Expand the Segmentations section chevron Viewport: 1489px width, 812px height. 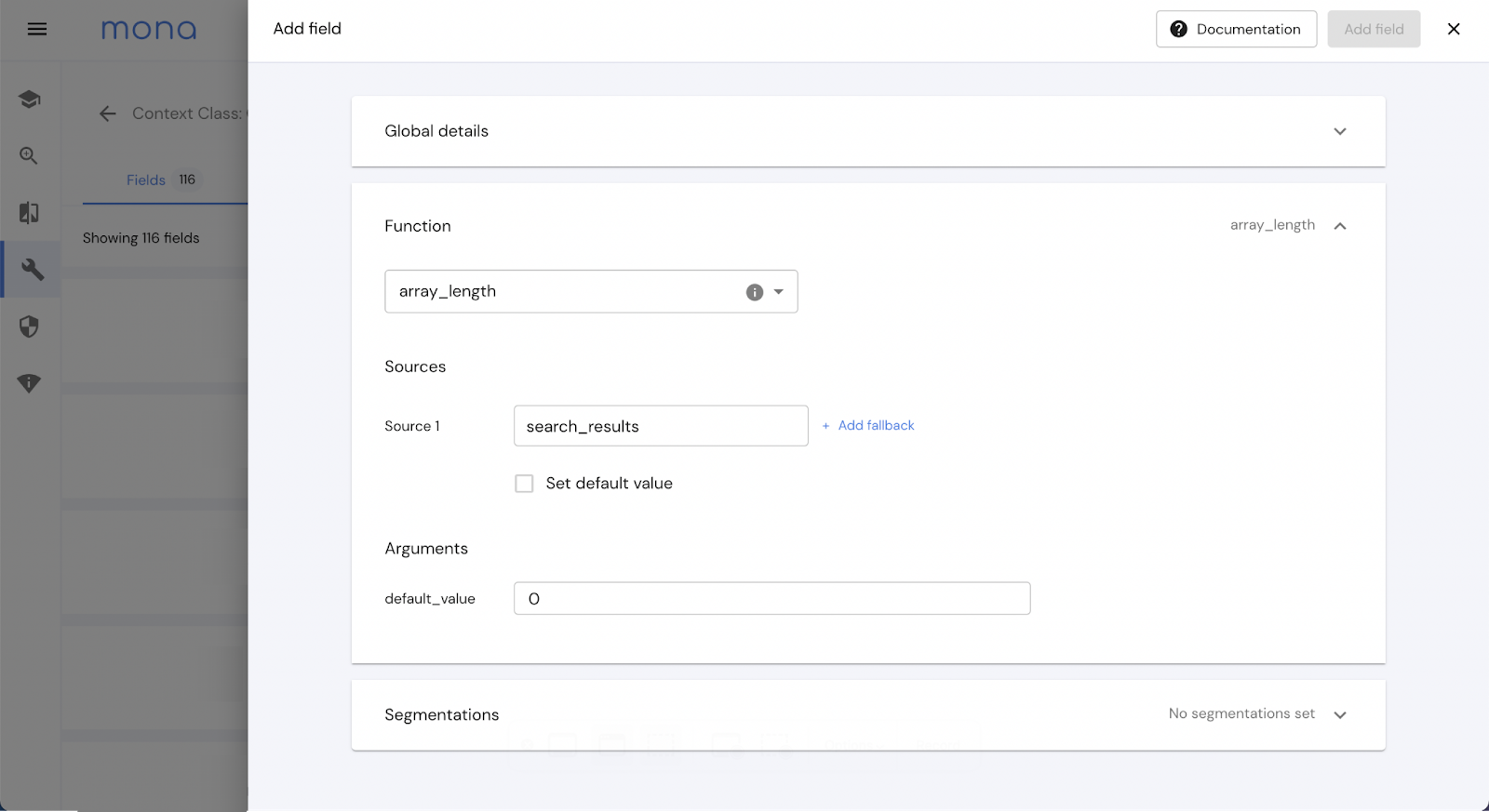click(x=1340, y=715)
